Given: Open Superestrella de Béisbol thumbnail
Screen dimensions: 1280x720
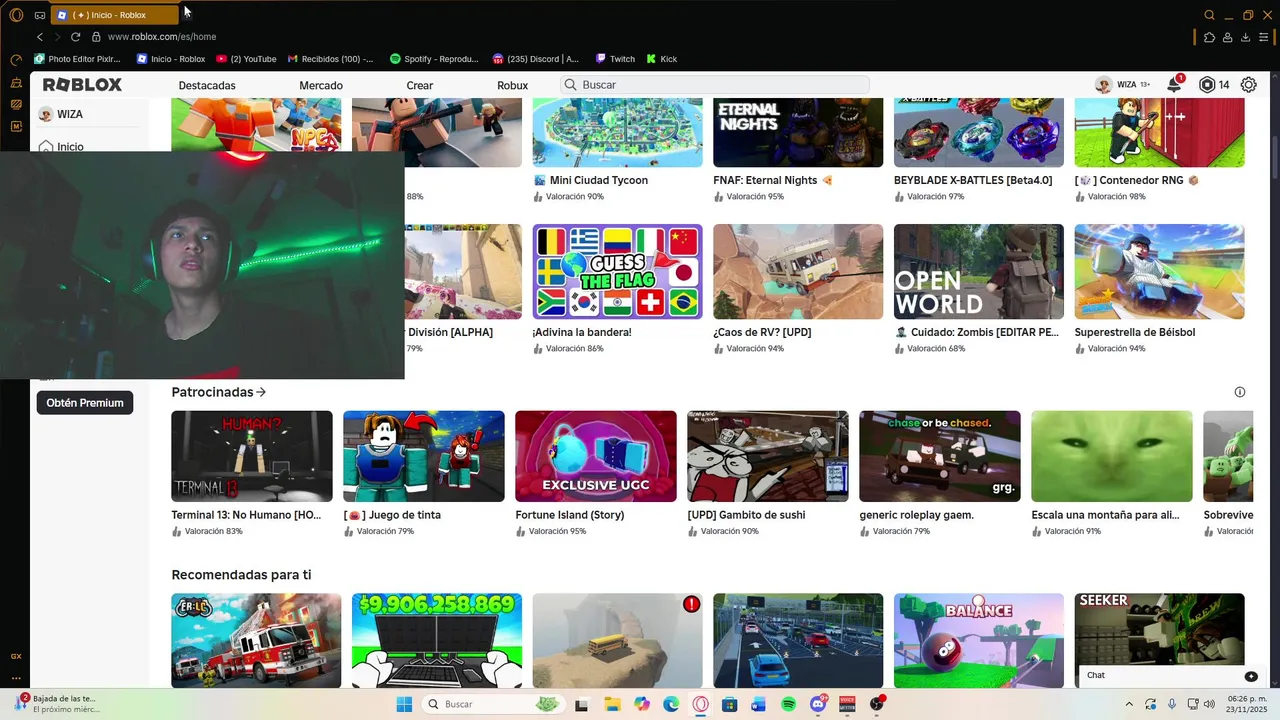Looking at the screenshot, I should (1160, 272).
